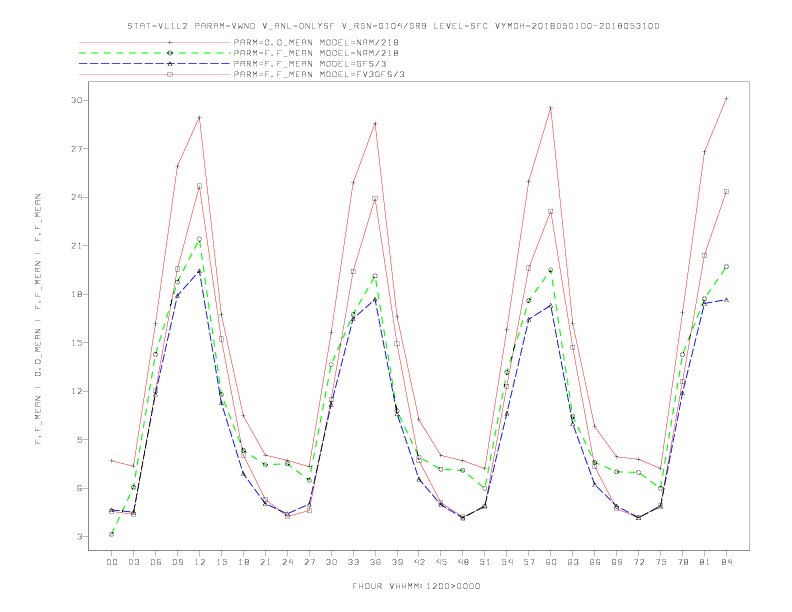Screen dimensions: 792x612
Task: Click O.O_MEAN plus data point at hour 60
Action: [551, 108]
